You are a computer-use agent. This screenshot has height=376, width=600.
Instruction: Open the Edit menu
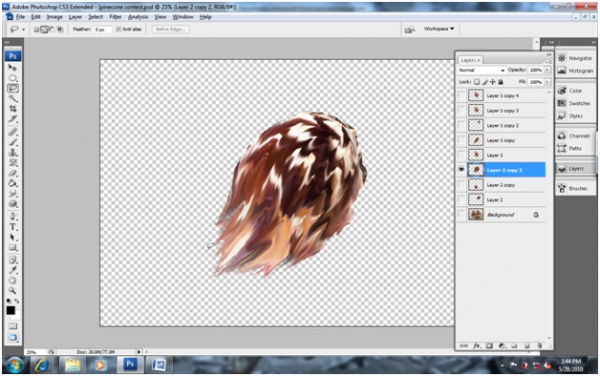click(36, 17)
